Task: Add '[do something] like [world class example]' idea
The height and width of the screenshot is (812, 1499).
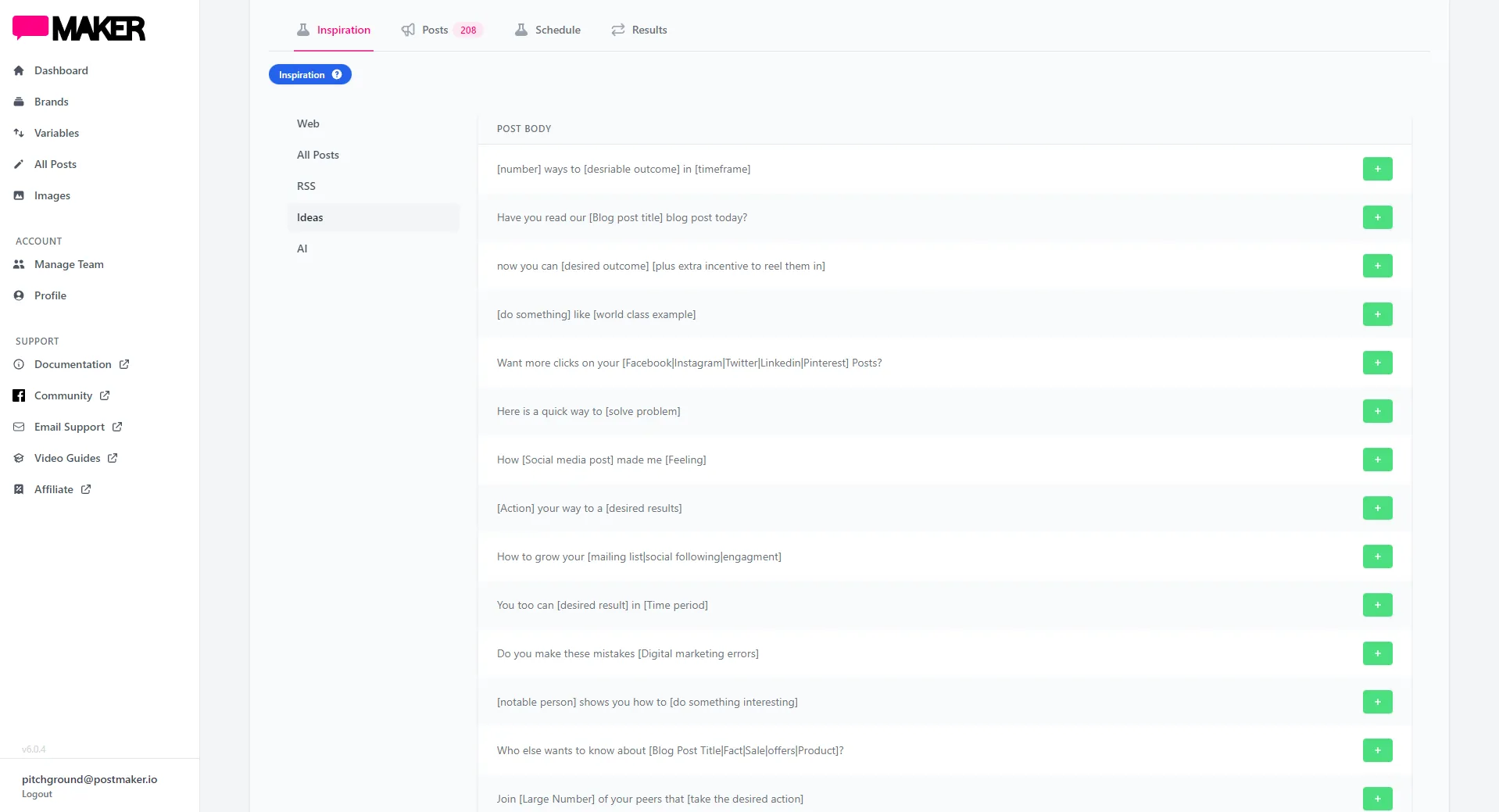Action: tap(1377, 314)
